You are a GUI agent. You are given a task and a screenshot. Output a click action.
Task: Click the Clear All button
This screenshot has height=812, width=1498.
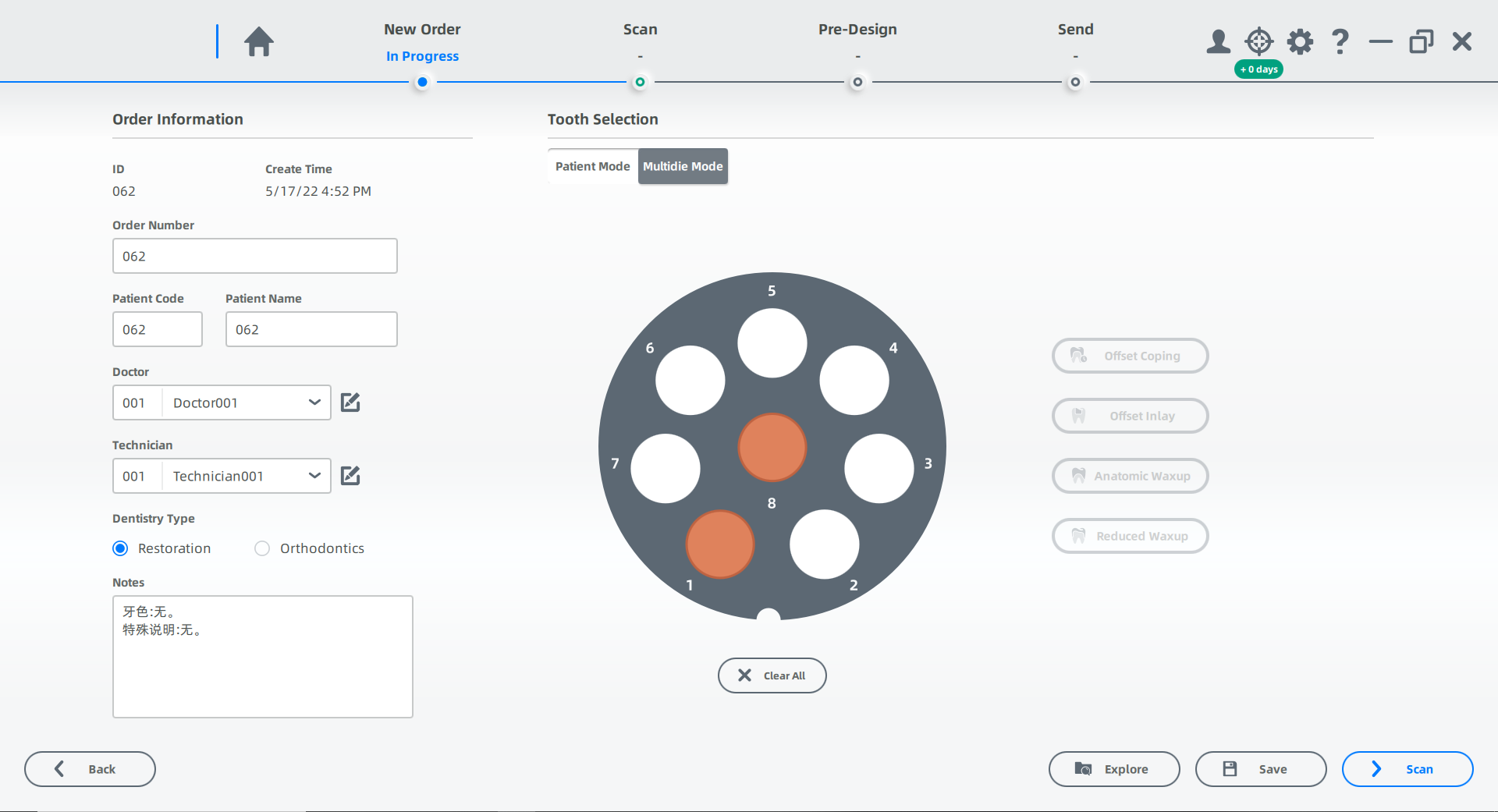[772, 675]
